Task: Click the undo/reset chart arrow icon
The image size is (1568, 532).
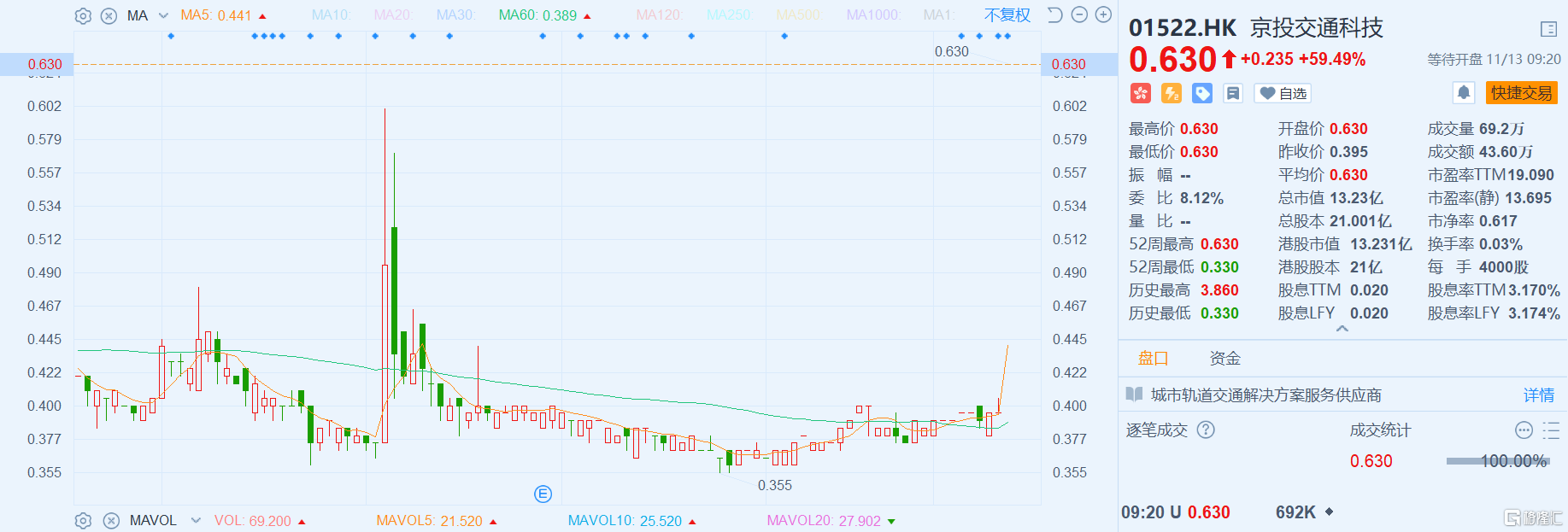Action: click(1055, 15)
